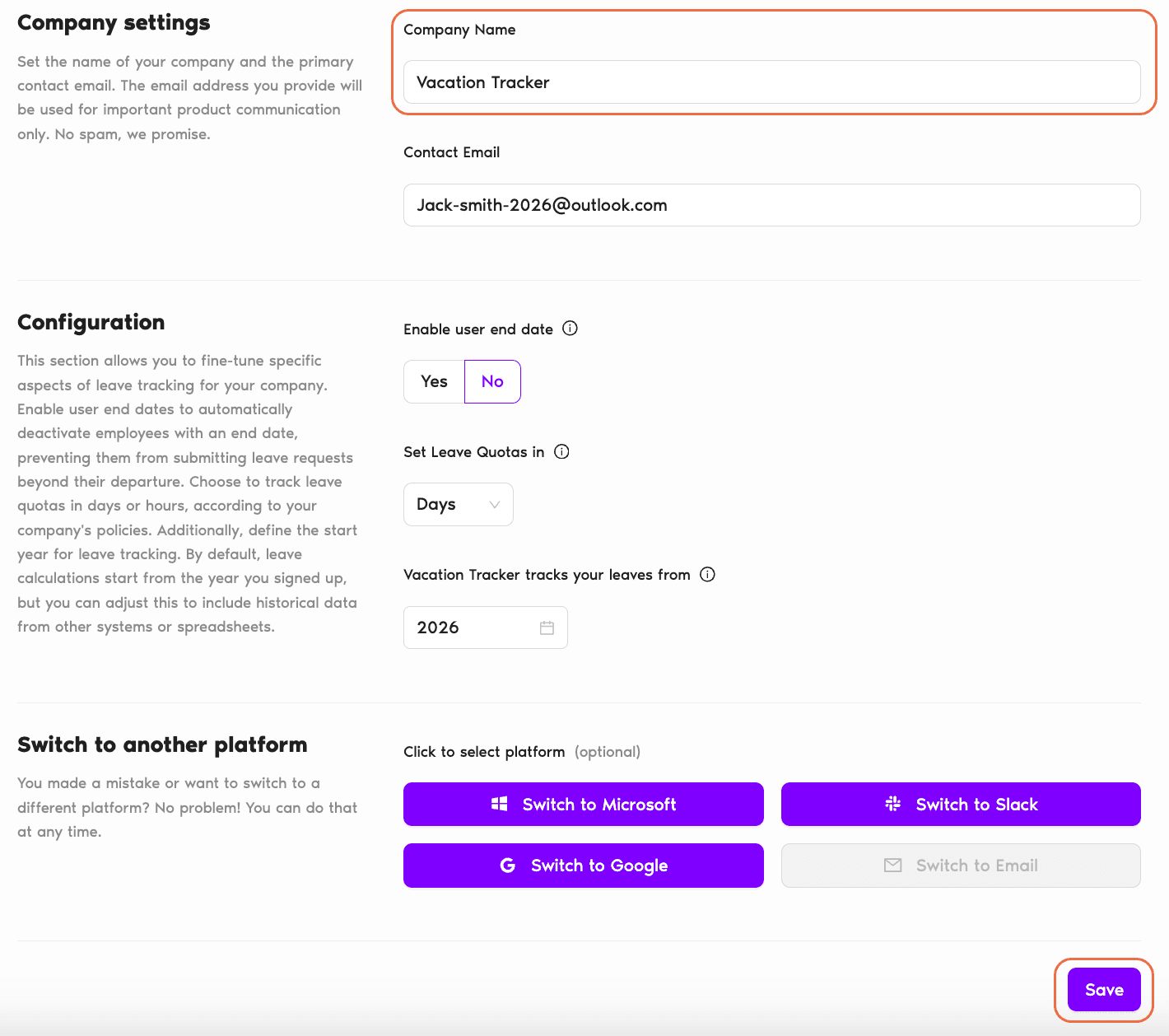Click the Company settings heading
The image size is (1169, 1036).
point(114,22)
